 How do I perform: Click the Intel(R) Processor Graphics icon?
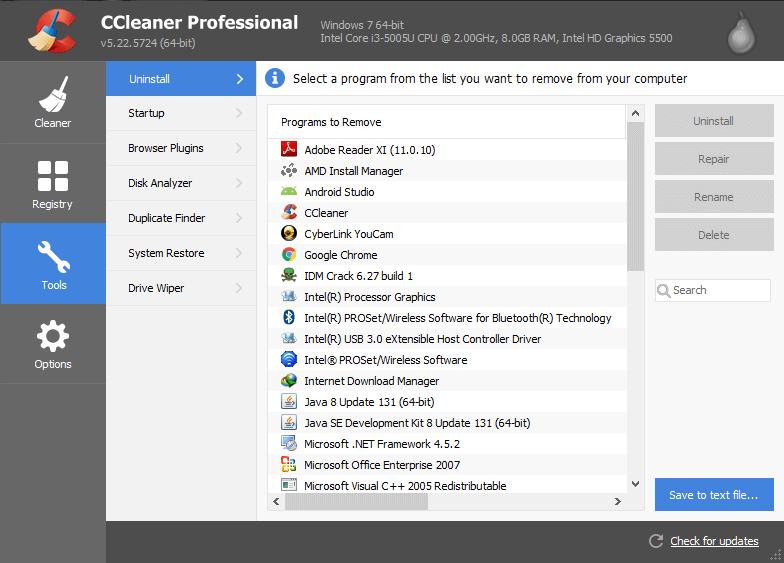[x=288, y=296]
